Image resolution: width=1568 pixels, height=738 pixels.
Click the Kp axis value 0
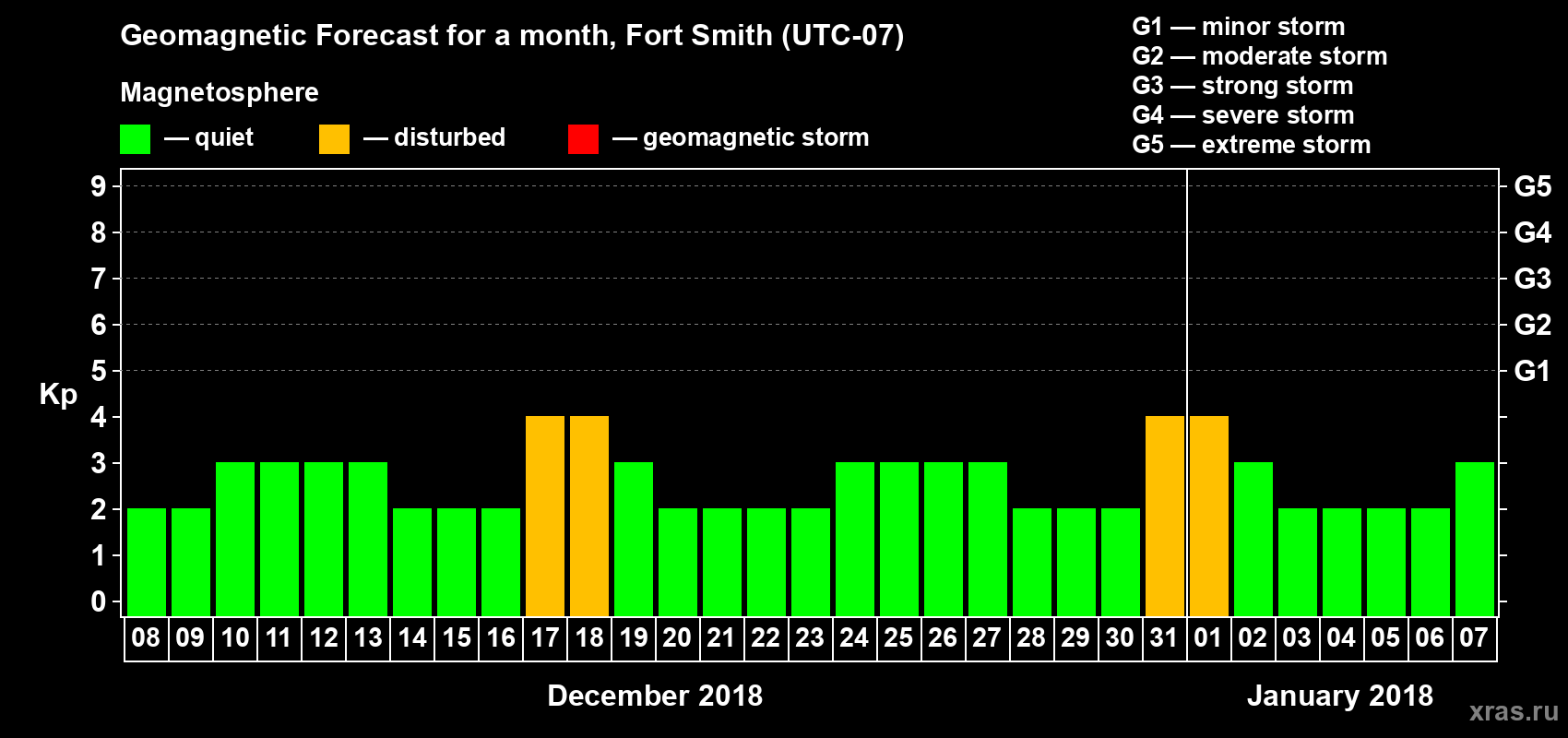pos(99,601)
